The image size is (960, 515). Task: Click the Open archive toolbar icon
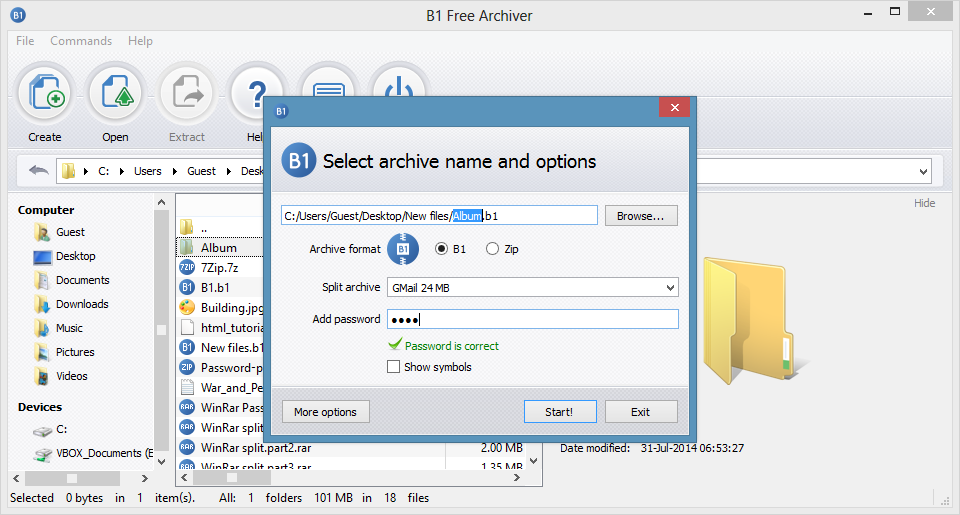tap(116, 93)
